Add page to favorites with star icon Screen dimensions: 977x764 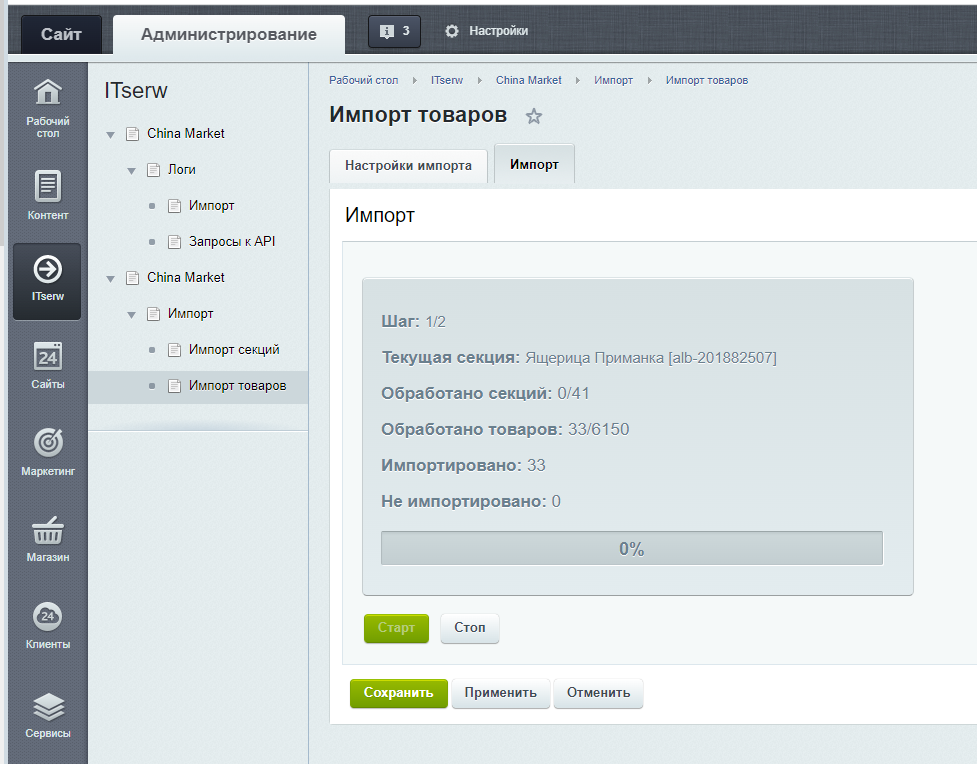click(x=534, y=116)
